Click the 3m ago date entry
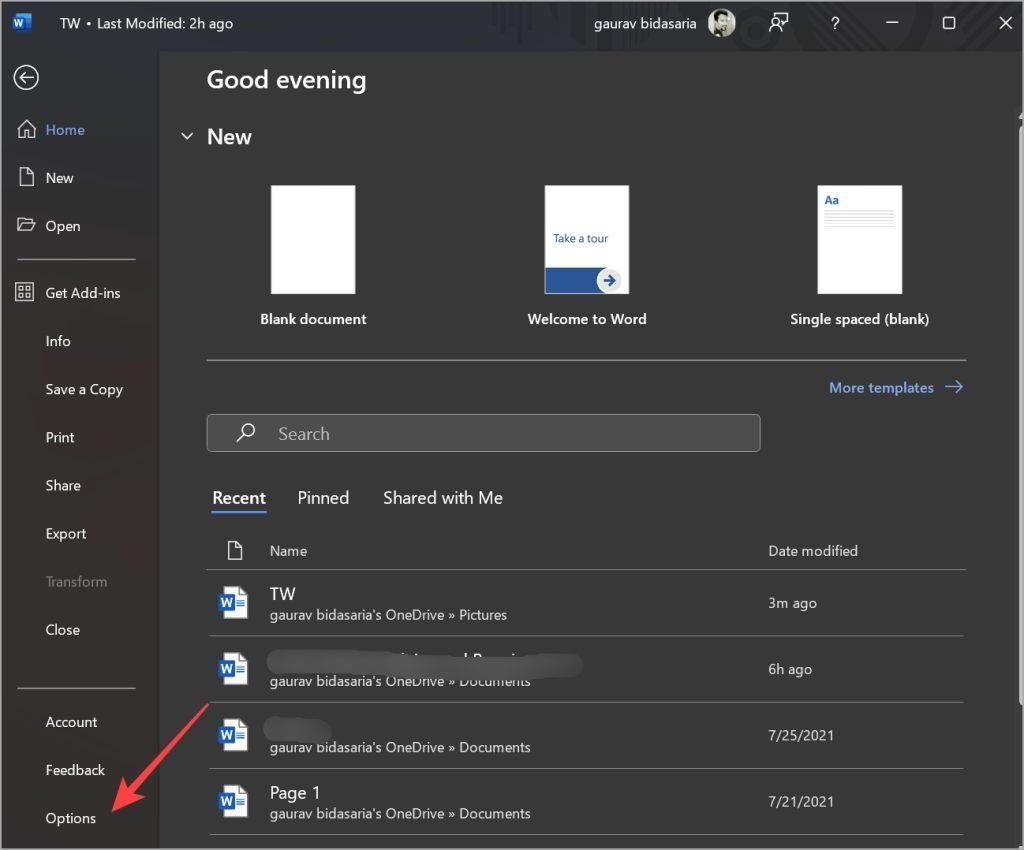The width and height of the screenshot is (1024, 850). [792, 603]
